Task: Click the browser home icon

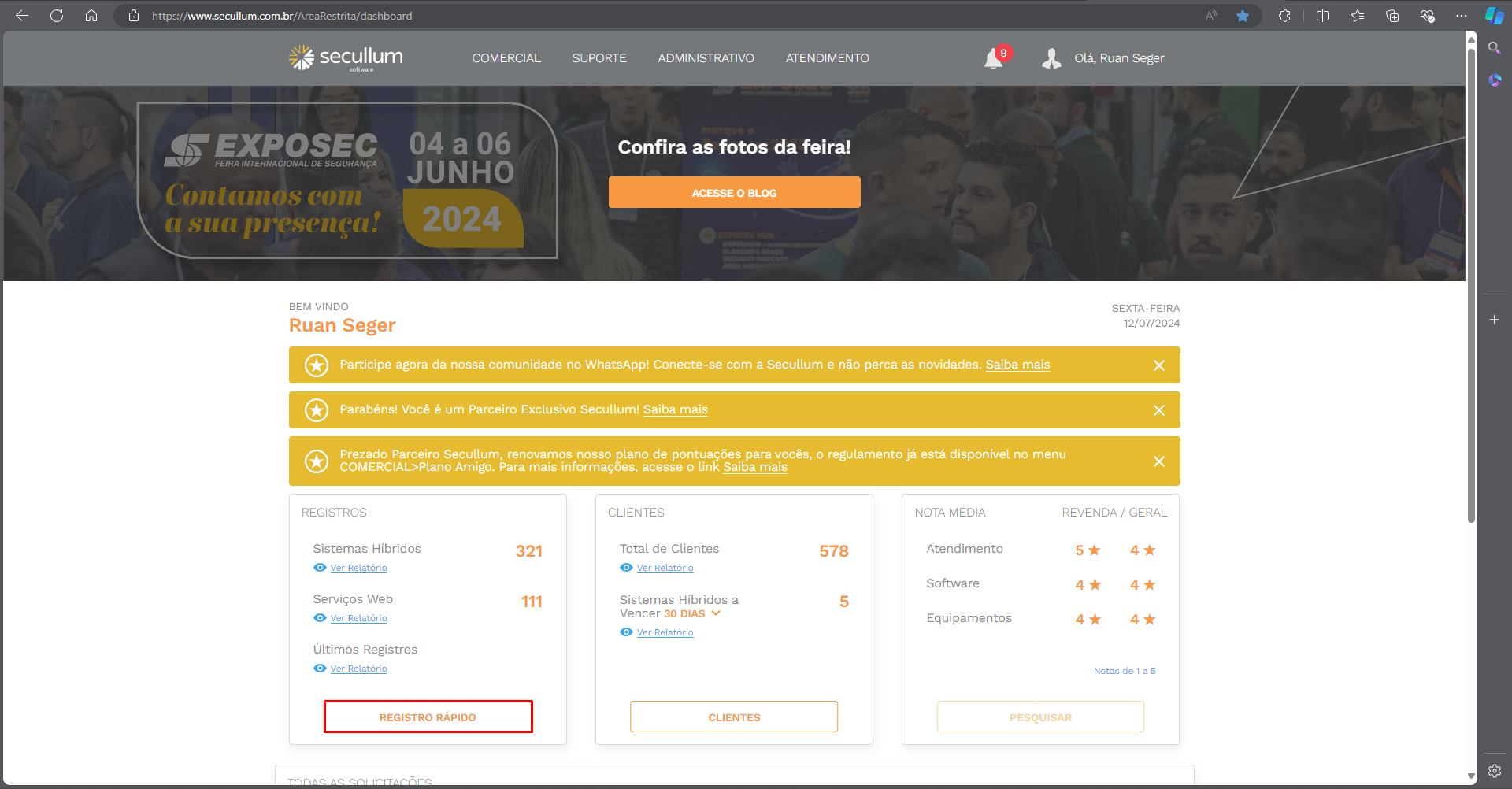Action: click(91, 16)
